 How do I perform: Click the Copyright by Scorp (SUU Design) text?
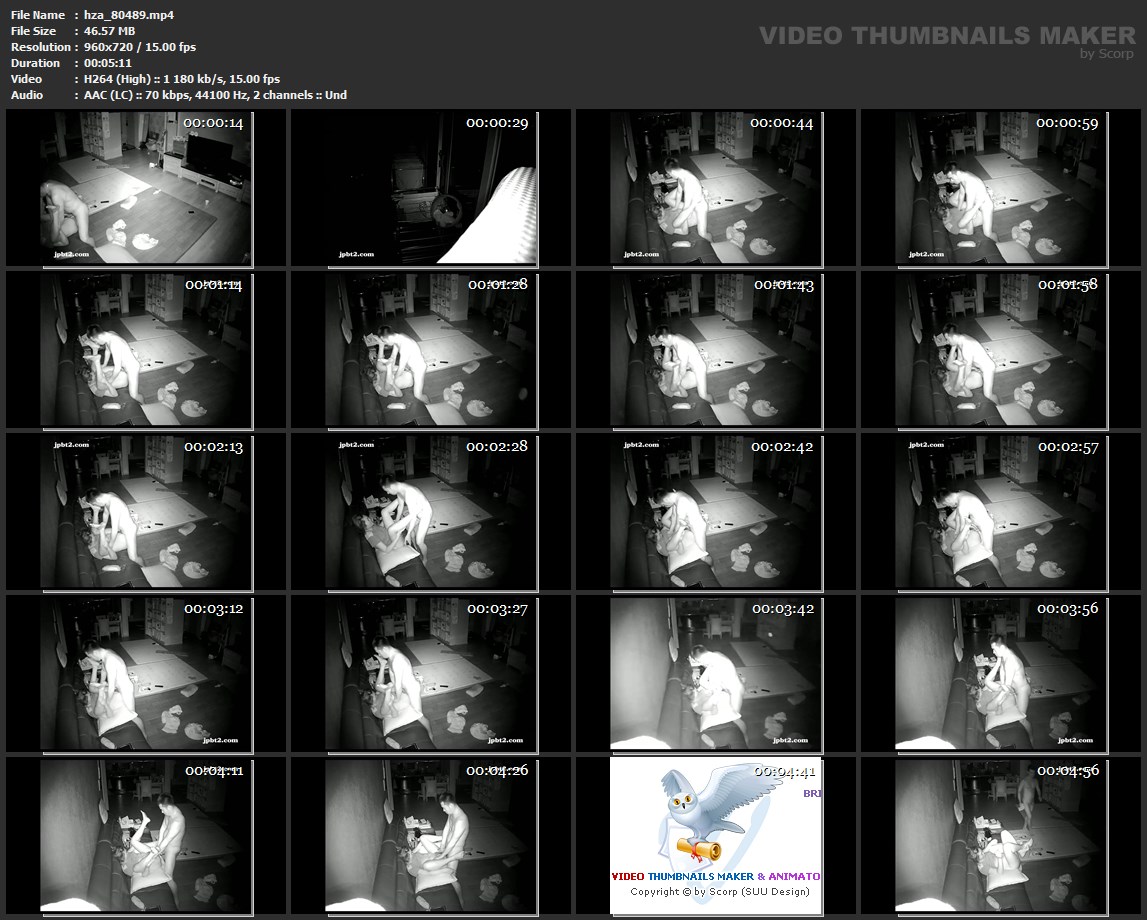(x=719, y=891)
